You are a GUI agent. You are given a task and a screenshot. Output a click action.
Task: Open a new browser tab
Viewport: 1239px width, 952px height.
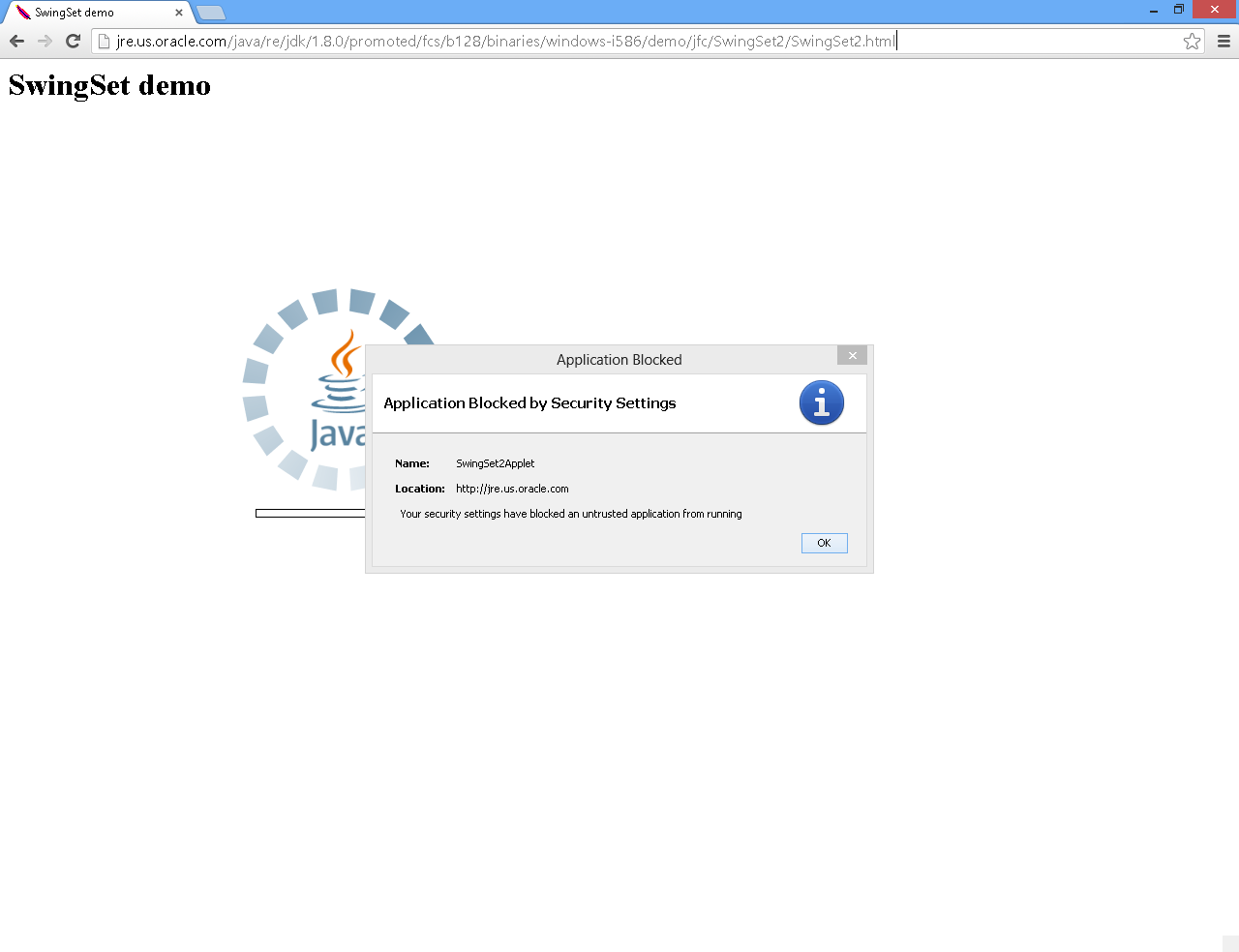[x=211, y=13]
